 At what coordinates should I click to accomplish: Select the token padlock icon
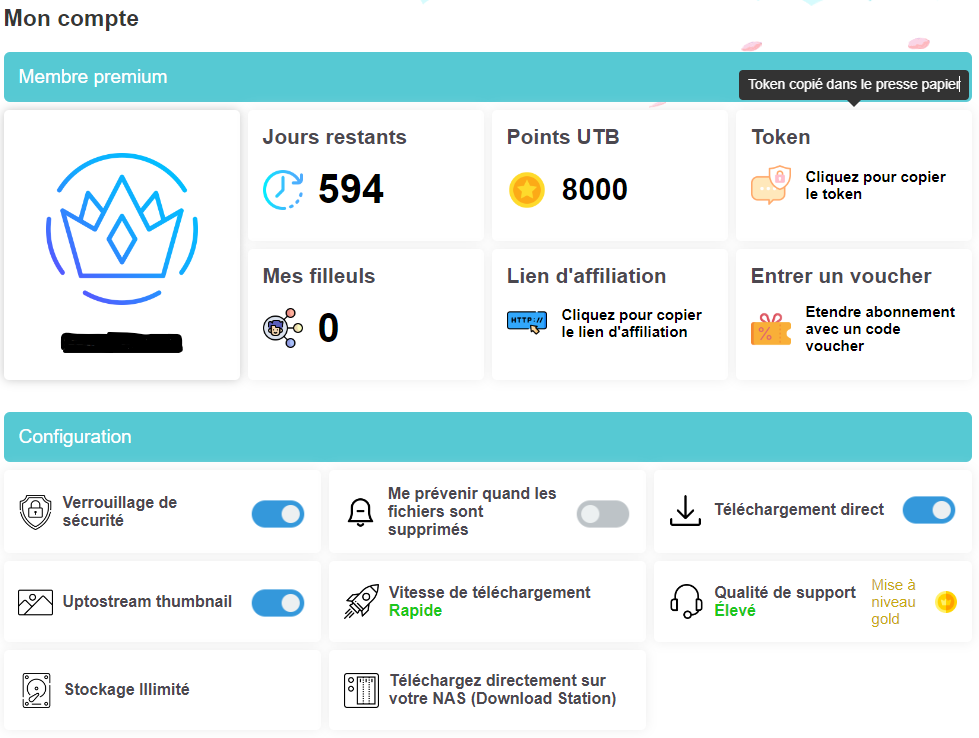pyautogui.click(x=769, y=186)
